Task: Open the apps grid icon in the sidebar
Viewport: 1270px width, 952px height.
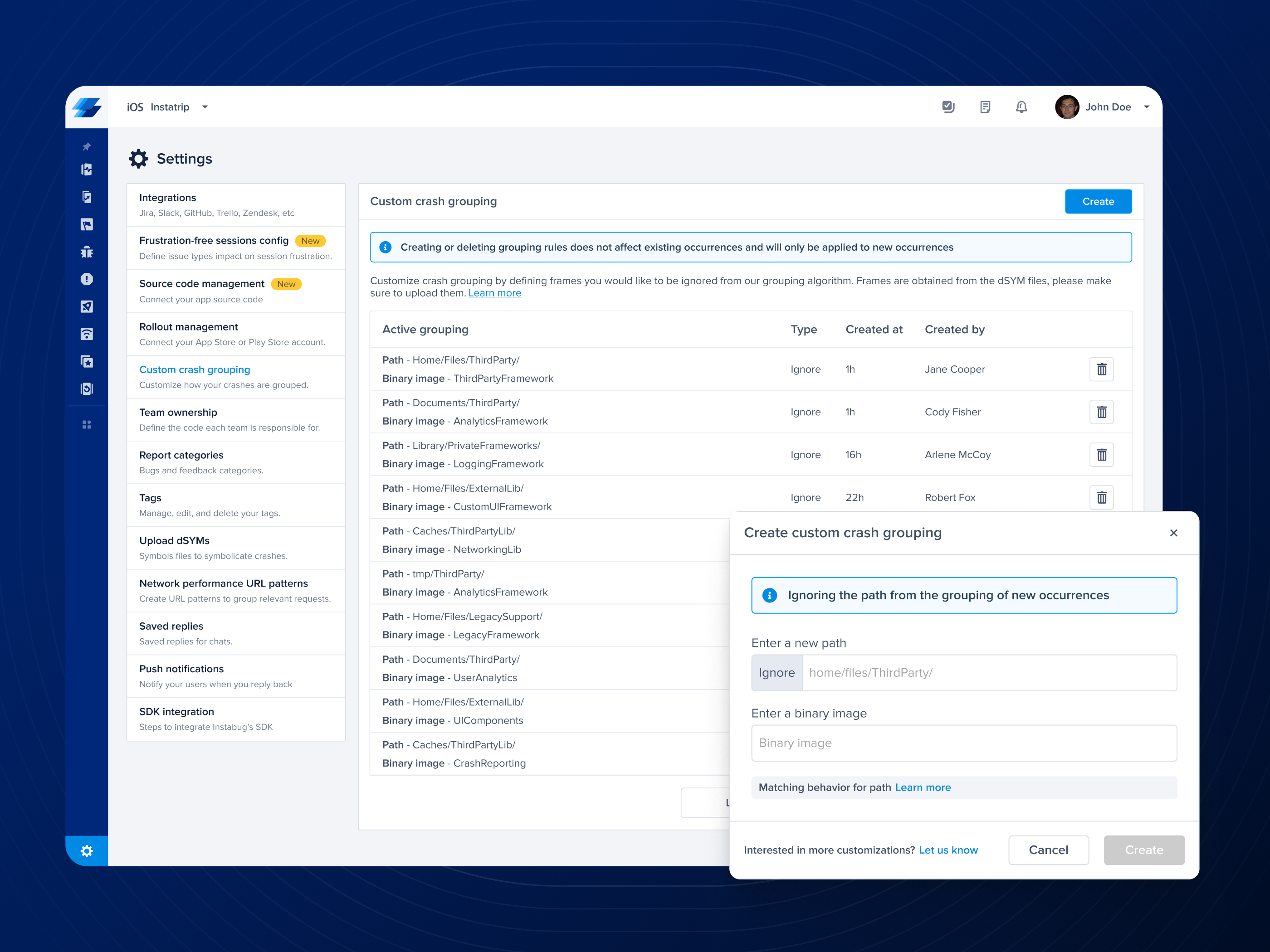Action: [x=87, y=424]
